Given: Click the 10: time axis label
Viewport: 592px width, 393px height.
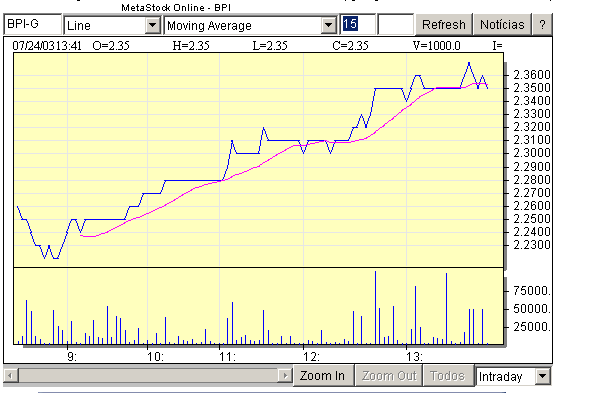Looking at the screenshot, I should [156, 357].
